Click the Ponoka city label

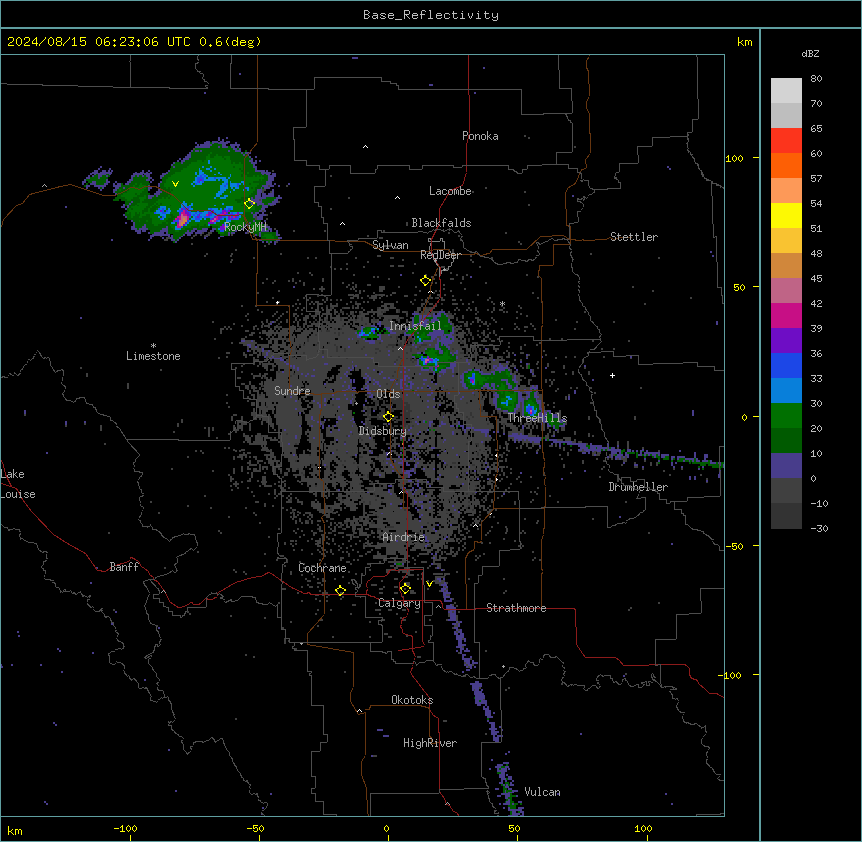tap(480, 136)
